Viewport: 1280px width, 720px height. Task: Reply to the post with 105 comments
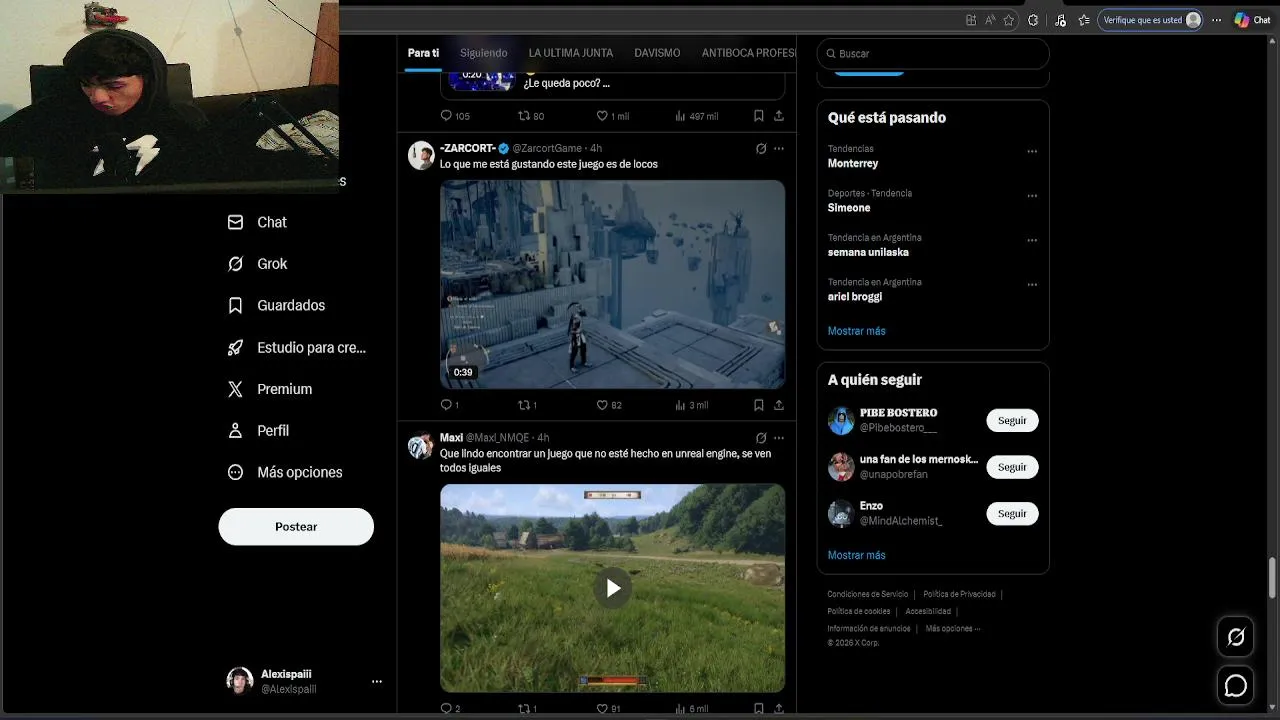pos(455,116)
